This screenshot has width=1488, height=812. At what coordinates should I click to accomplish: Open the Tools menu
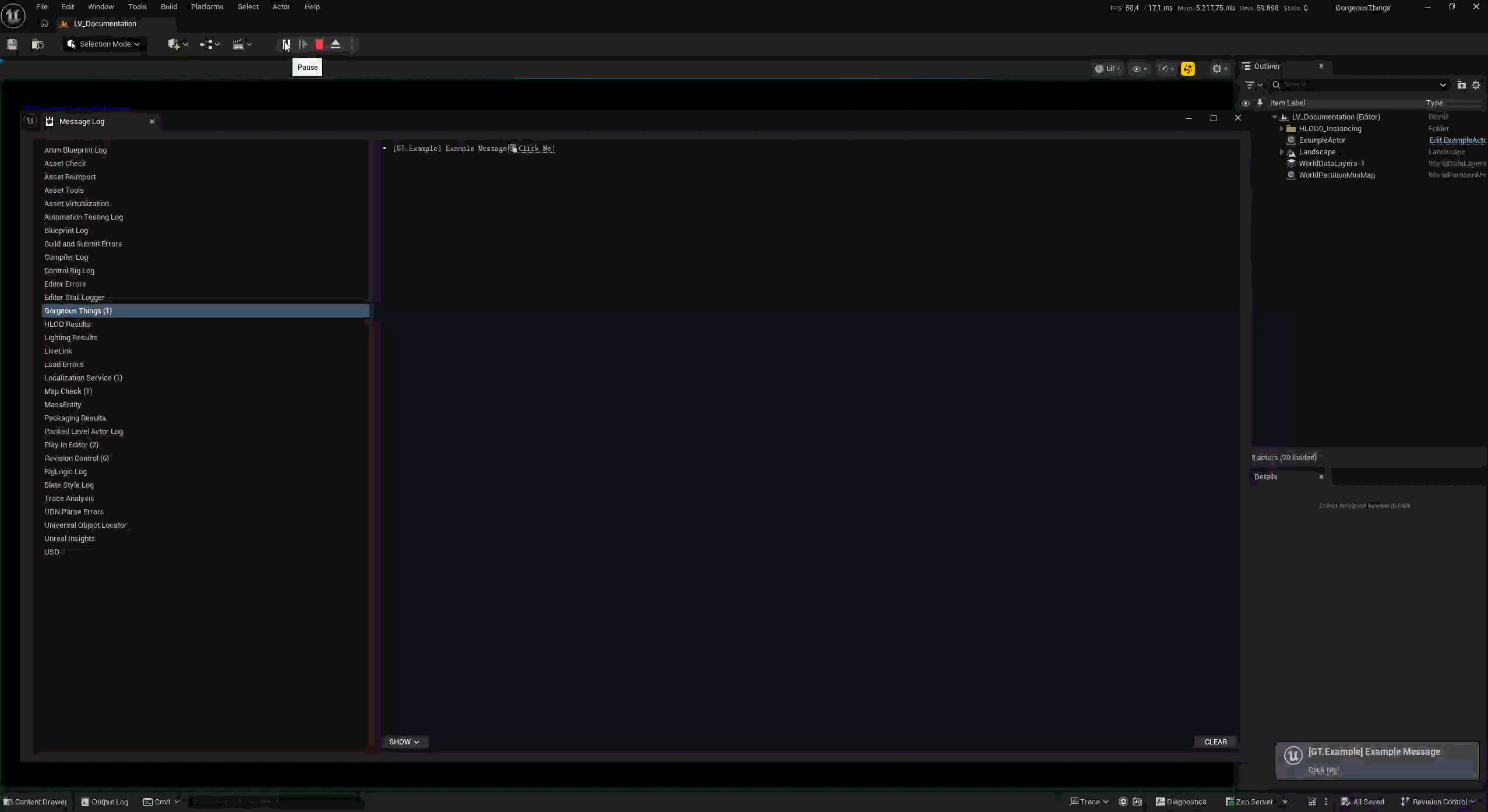click(x=137, y=7)
